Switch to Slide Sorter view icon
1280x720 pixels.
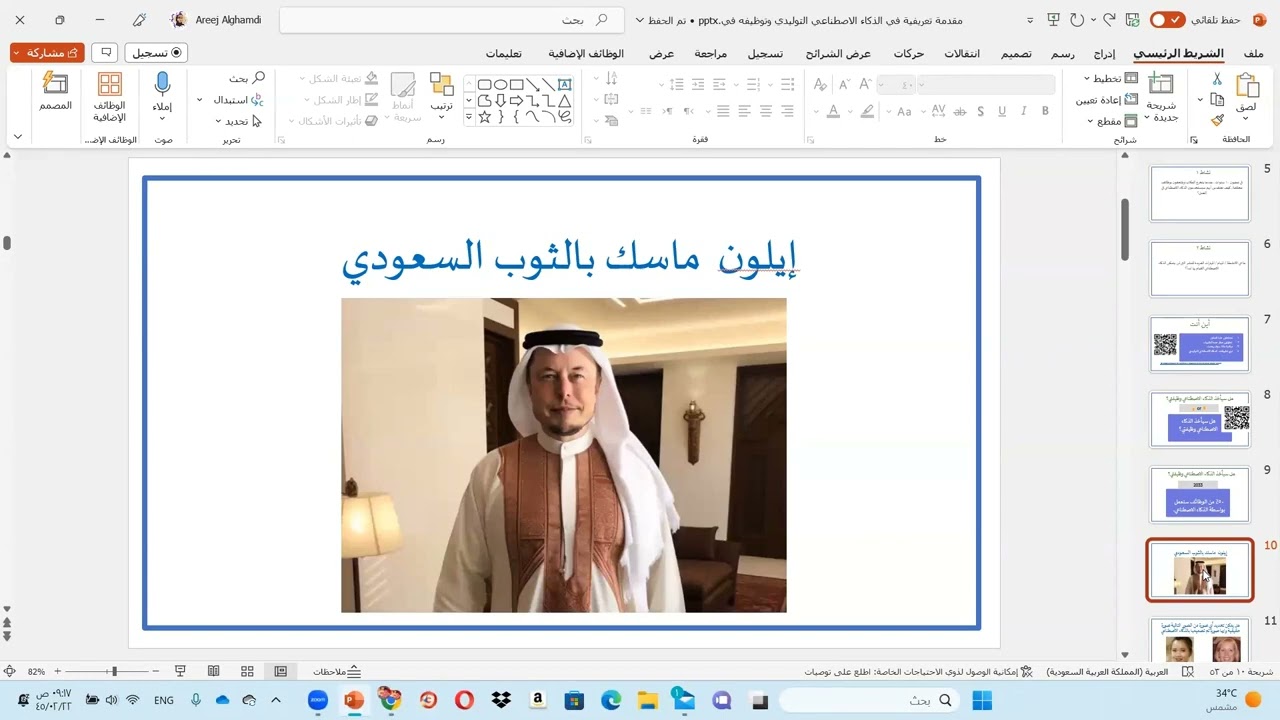pos(247,672)
